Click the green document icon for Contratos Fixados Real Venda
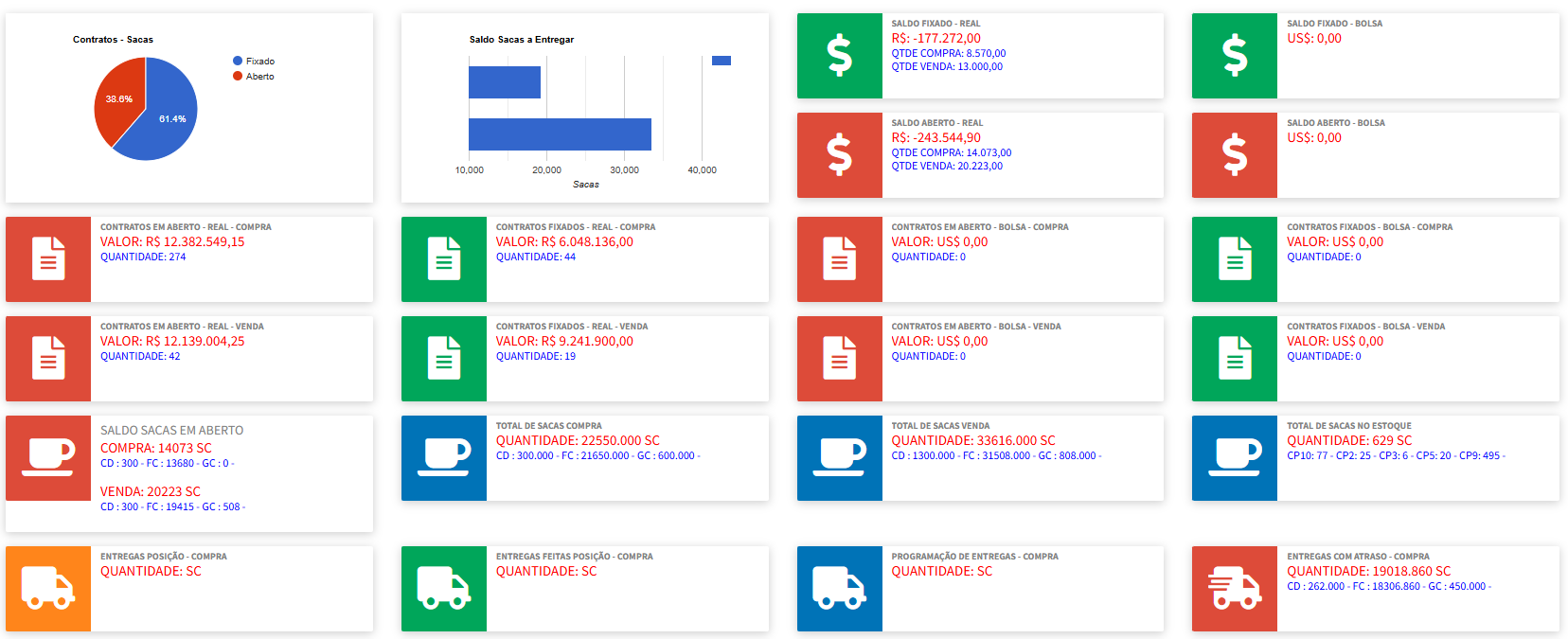This screenshot has width=1568, height=639. coord(443,359)
